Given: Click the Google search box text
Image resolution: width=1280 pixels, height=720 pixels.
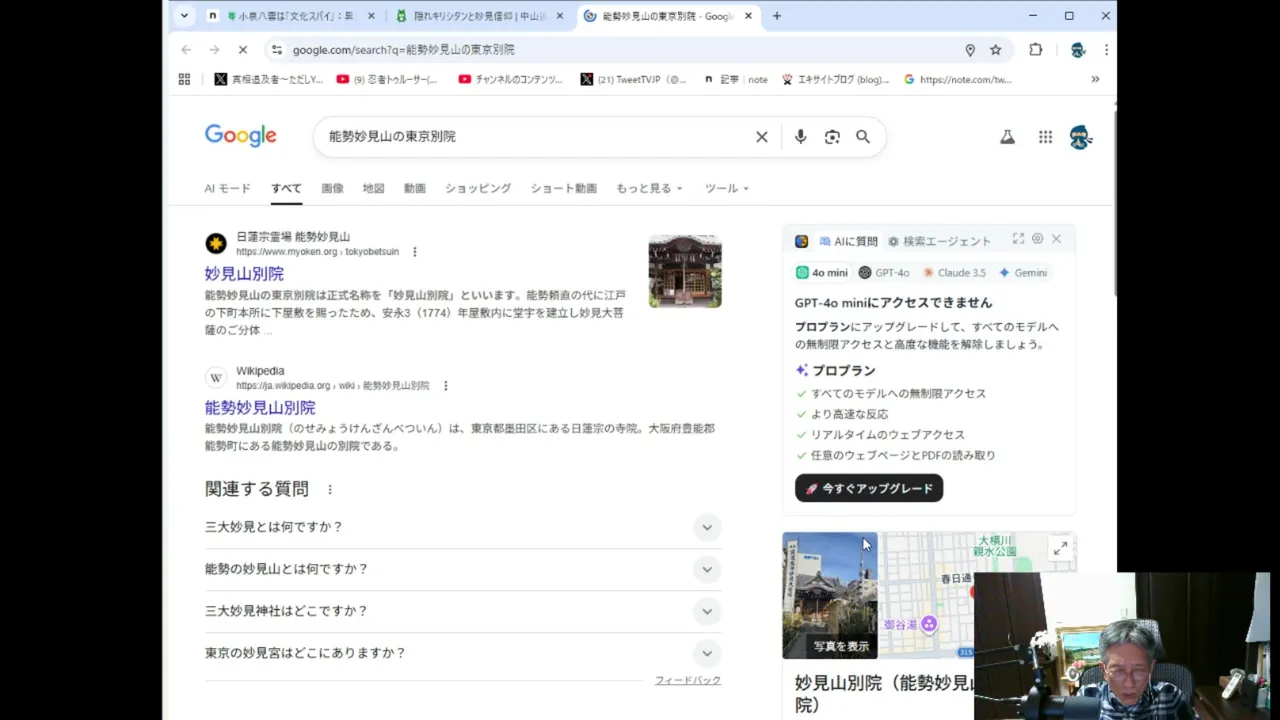Looking at the screenshot, I should [392, 136].
